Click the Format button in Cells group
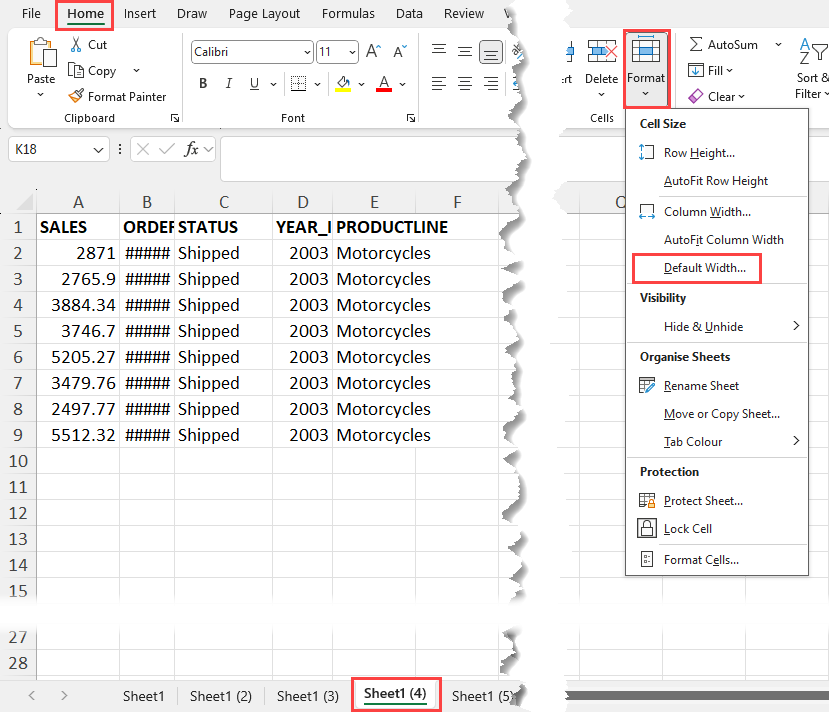Screen dimensions: 829x712 (x=646, y=66)
